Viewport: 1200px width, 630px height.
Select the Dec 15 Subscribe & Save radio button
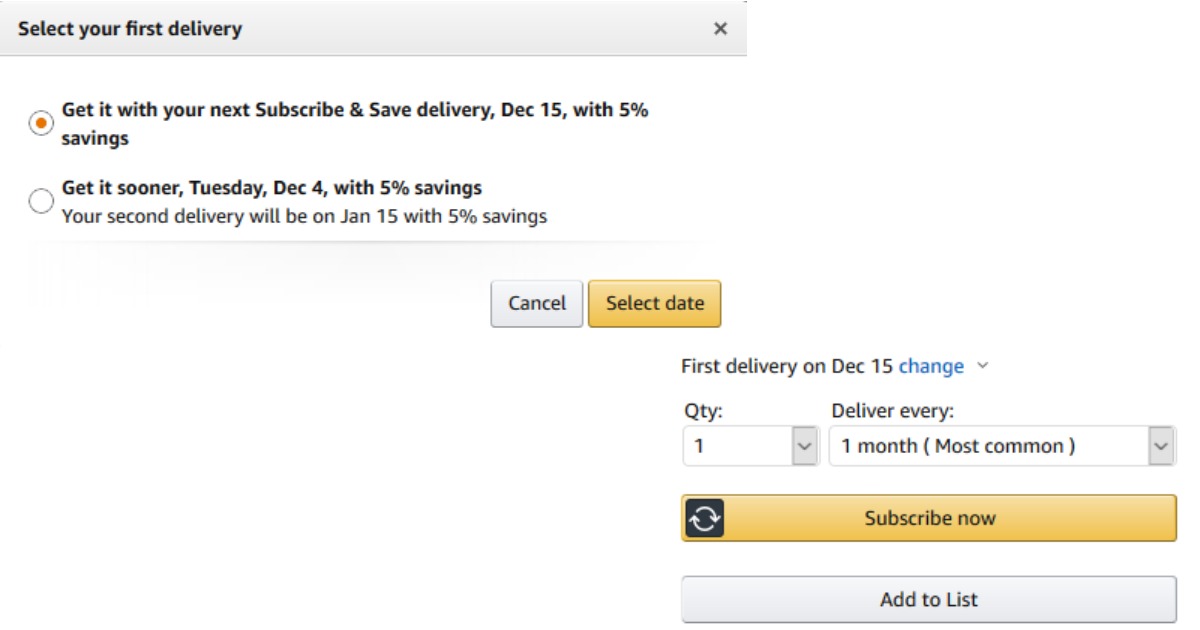coord(41,124)
